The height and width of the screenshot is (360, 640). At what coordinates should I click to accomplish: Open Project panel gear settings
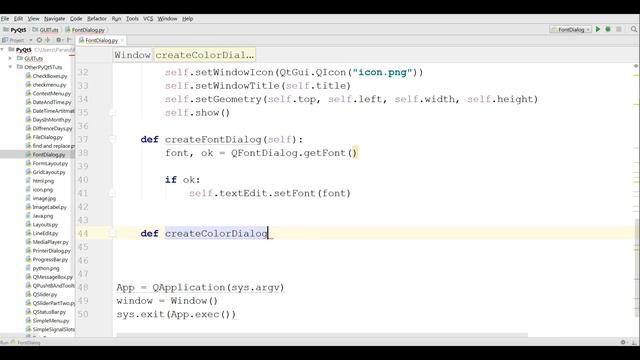pos(59,40)
